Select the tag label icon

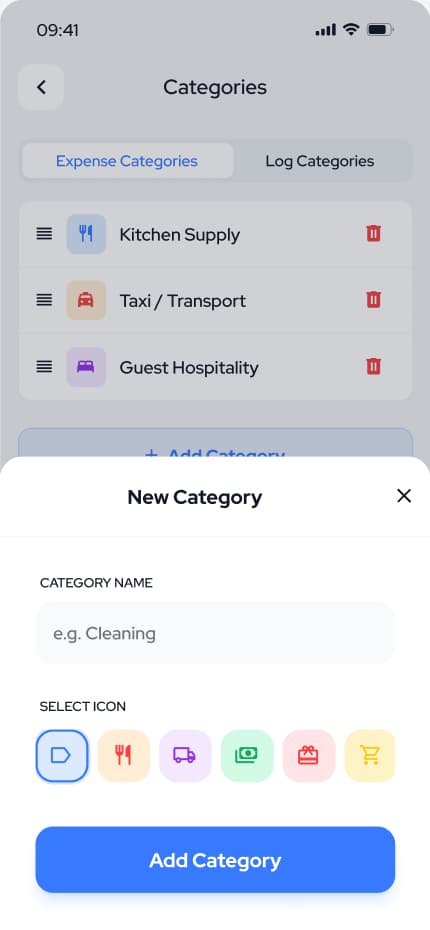pos(62,755)
